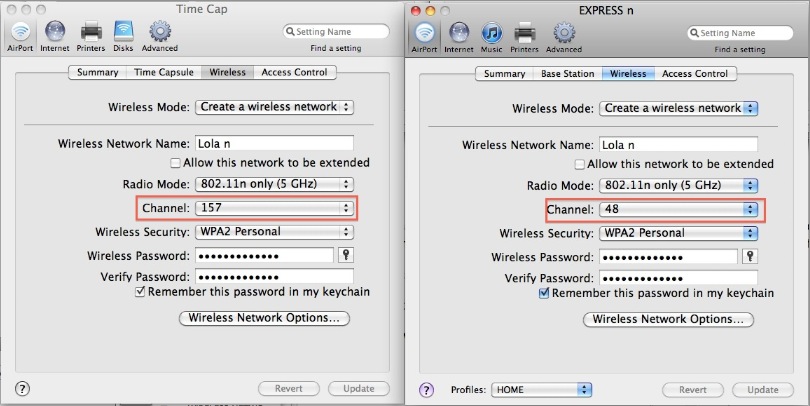The image size is (810, 406).
Task: Click Wireless Password field in EXPRESS n window
Action: [x=668, y=257]
